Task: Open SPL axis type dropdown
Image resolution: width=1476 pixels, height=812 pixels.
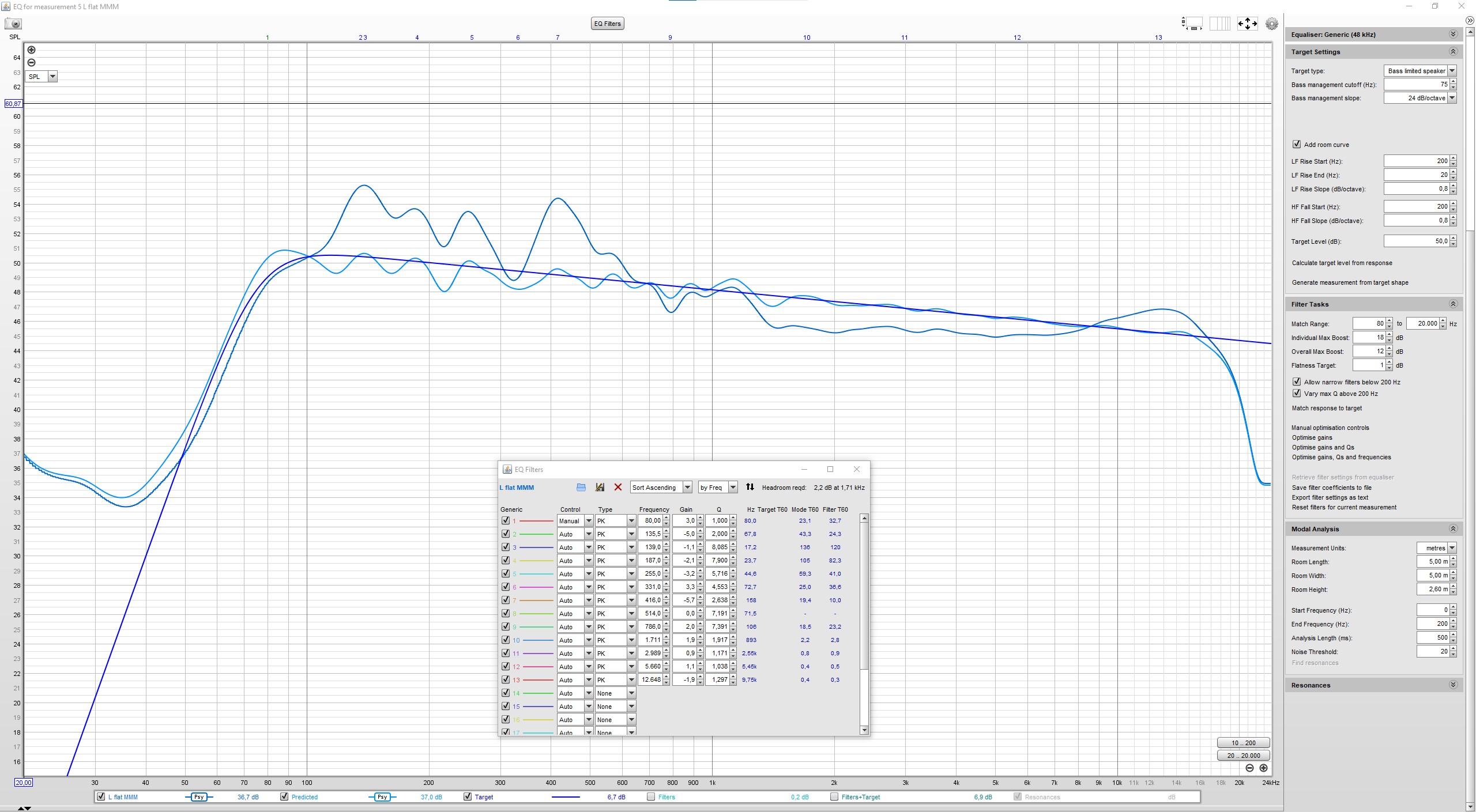Action: click(42, 77)
